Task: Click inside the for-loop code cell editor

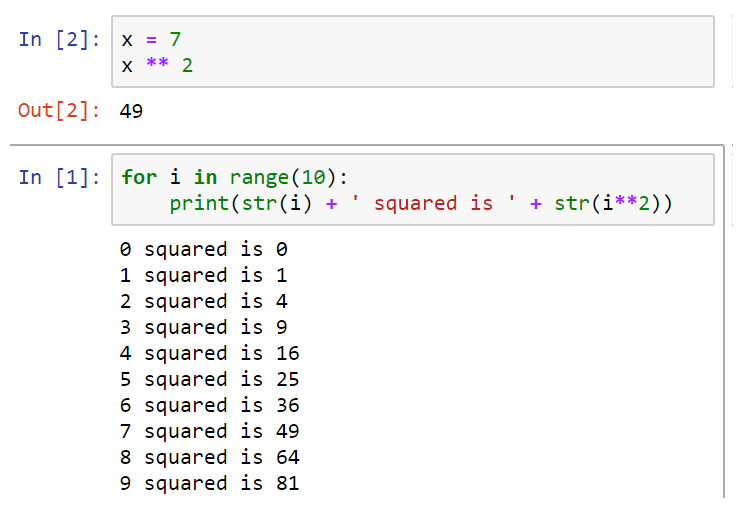Action: pos(413,190)
